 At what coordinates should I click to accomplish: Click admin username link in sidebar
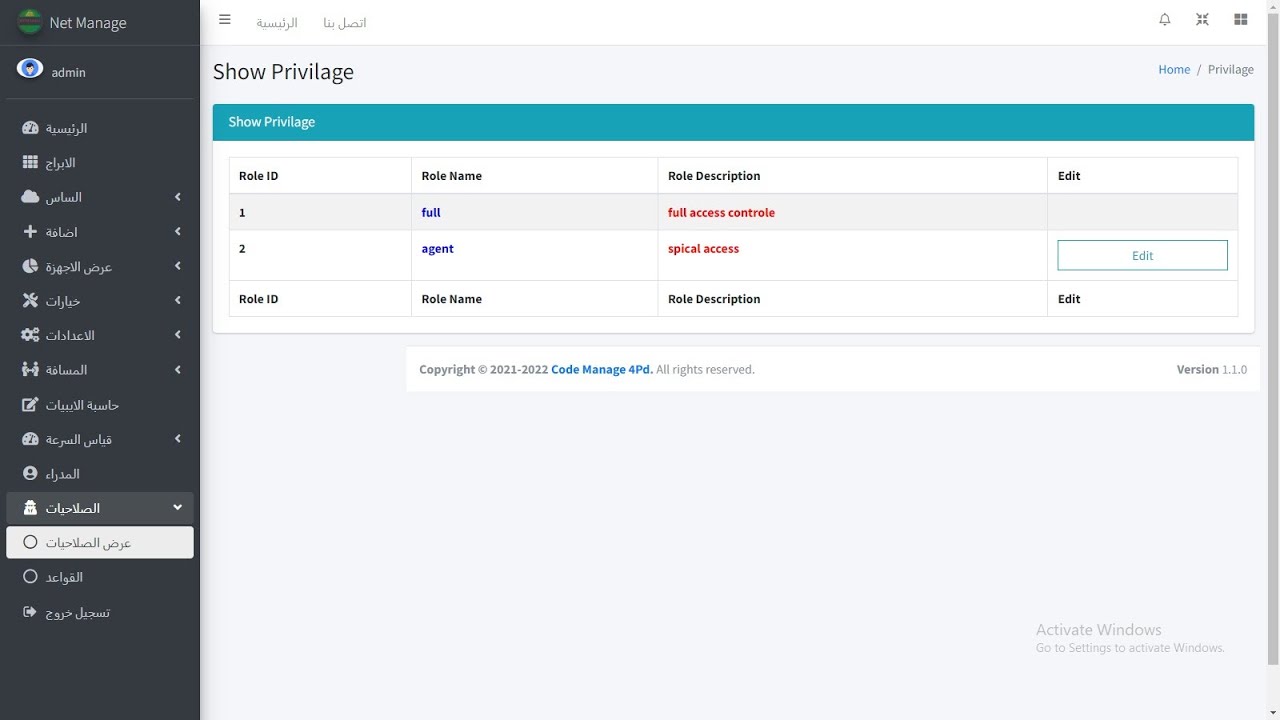(x=69, y=72)
